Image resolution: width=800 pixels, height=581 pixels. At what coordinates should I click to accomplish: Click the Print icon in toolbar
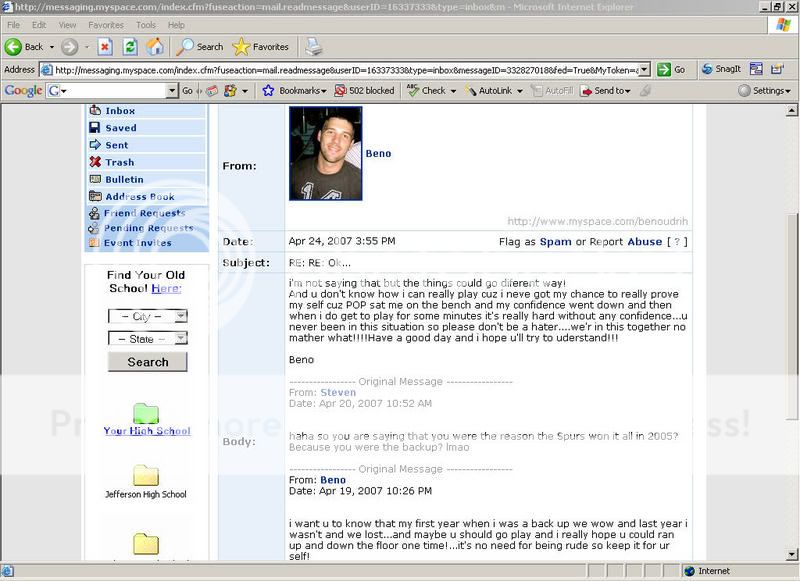tap(313, 47)
